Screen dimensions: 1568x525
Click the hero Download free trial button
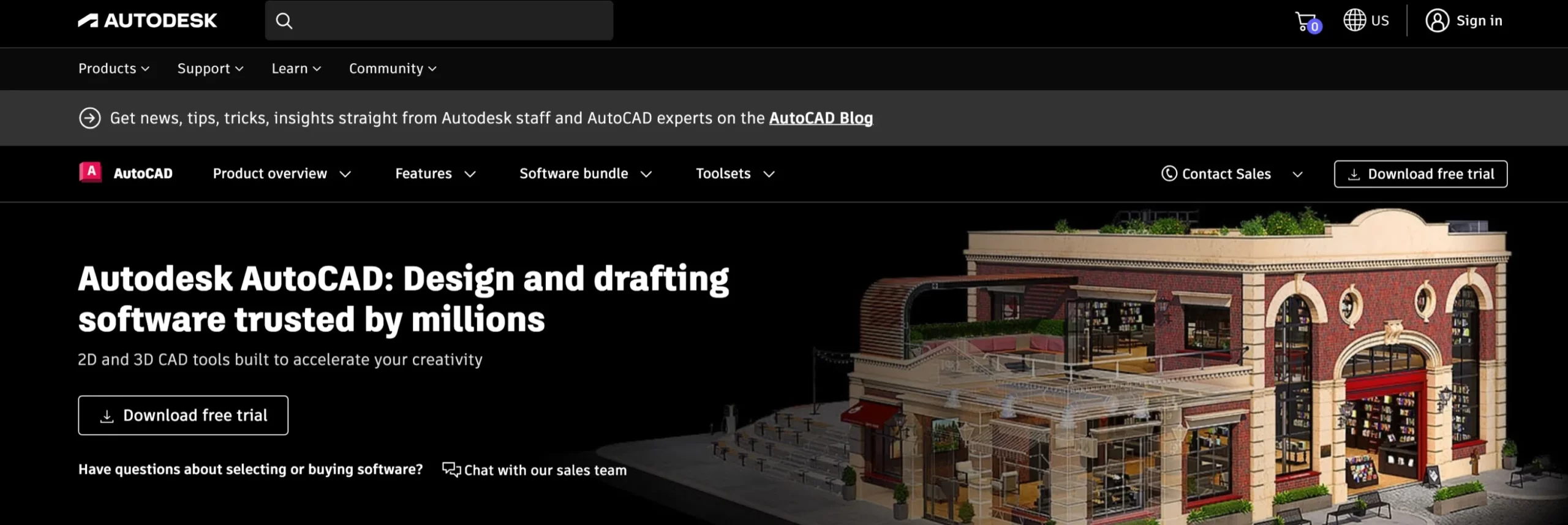point(183,415)
